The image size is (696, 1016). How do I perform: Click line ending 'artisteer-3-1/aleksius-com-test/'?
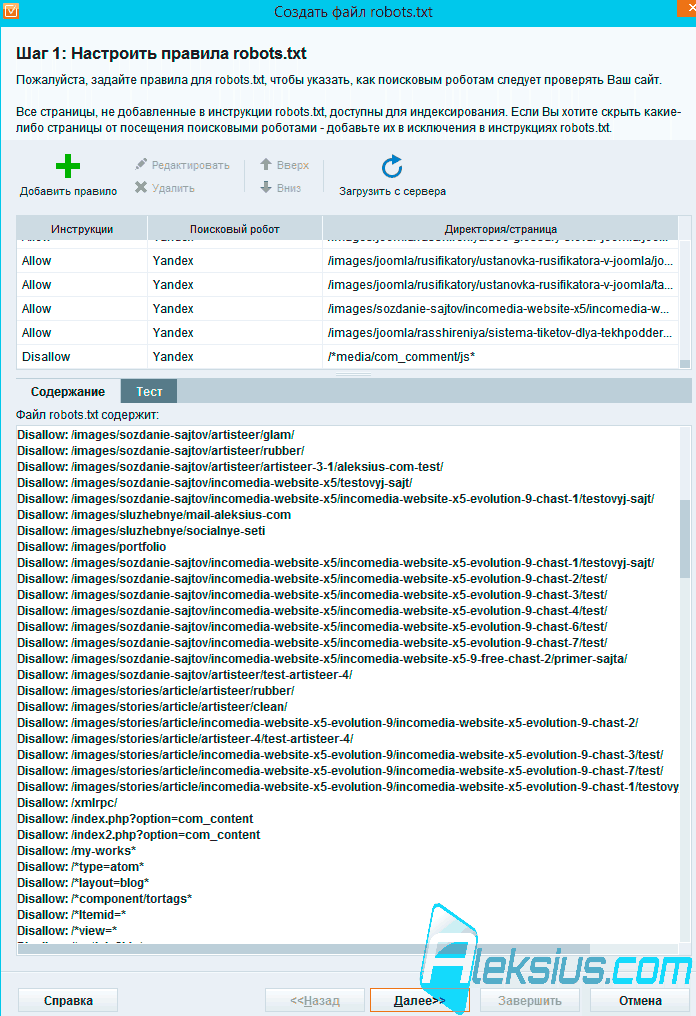point(231,467)
